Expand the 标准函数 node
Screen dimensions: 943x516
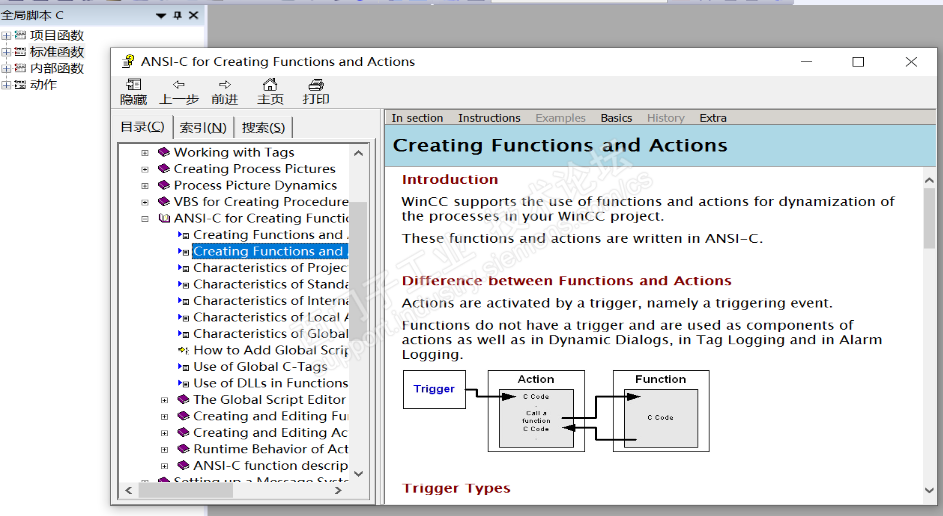(x=5, y=52)
